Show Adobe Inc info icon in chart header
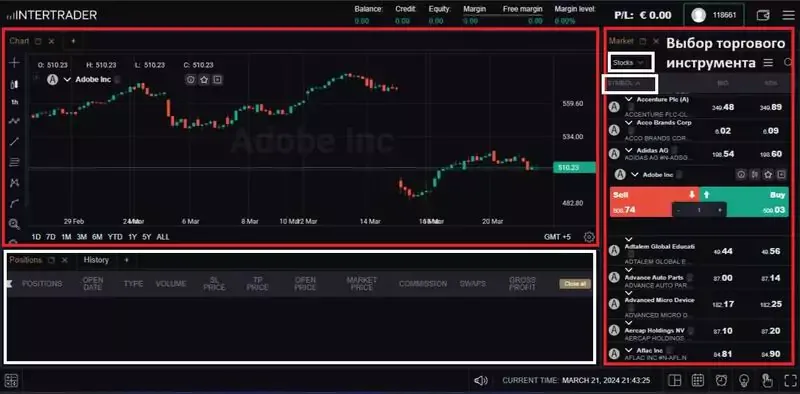 [x=191, y=80]
